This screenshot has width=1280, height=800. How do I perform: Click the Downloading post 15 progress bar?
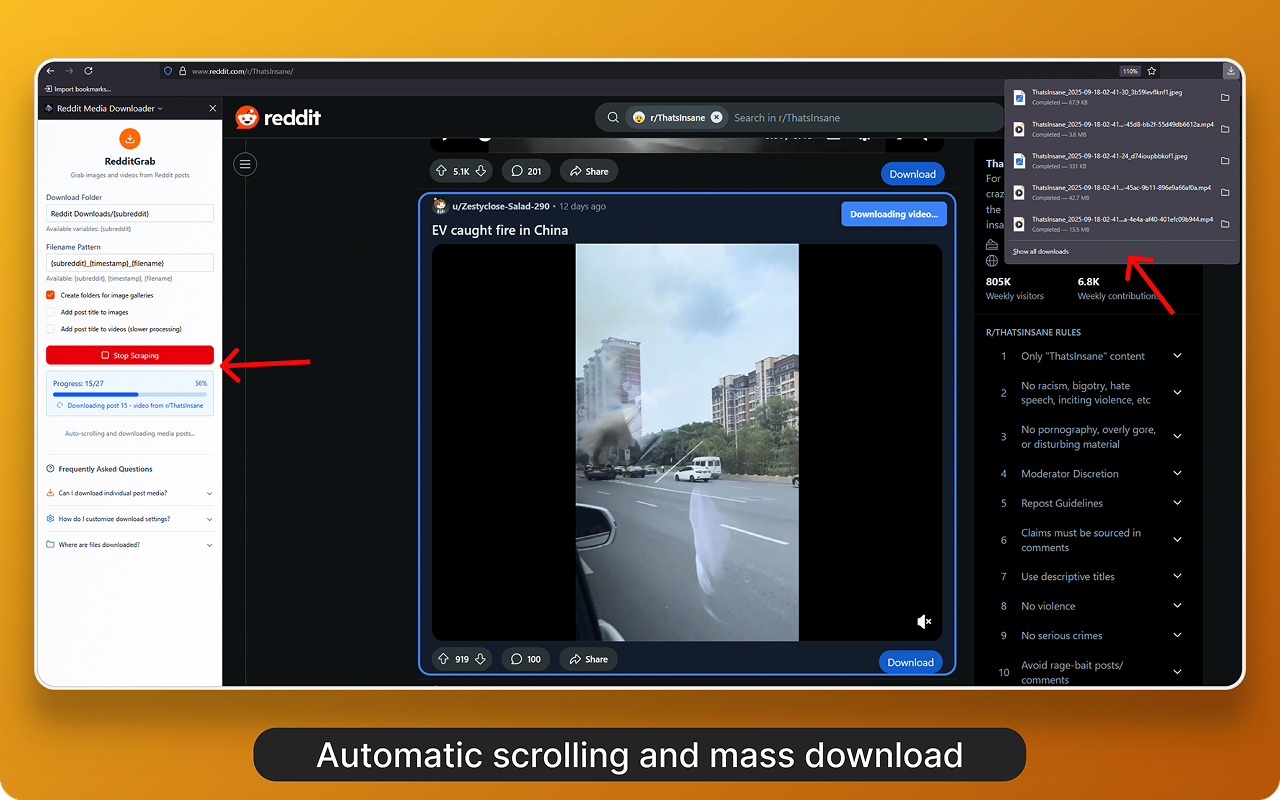[x=128, y=392]
